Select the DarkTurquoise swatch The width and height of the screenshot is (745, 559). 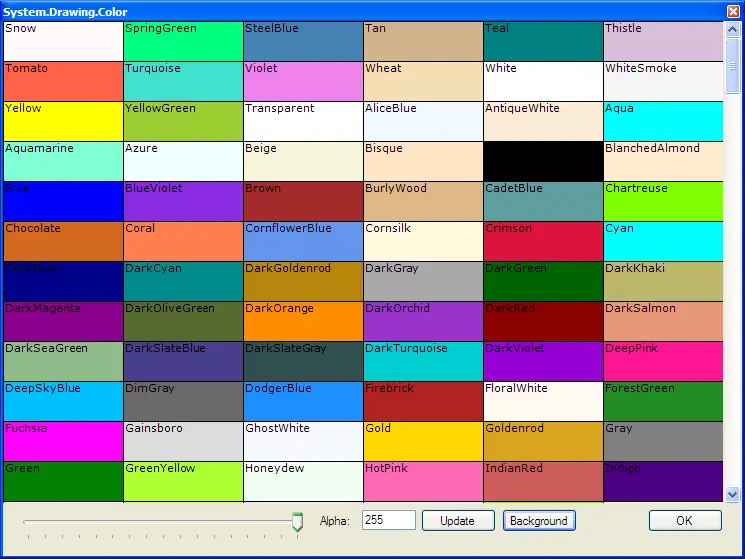click(x=423, y=361)
